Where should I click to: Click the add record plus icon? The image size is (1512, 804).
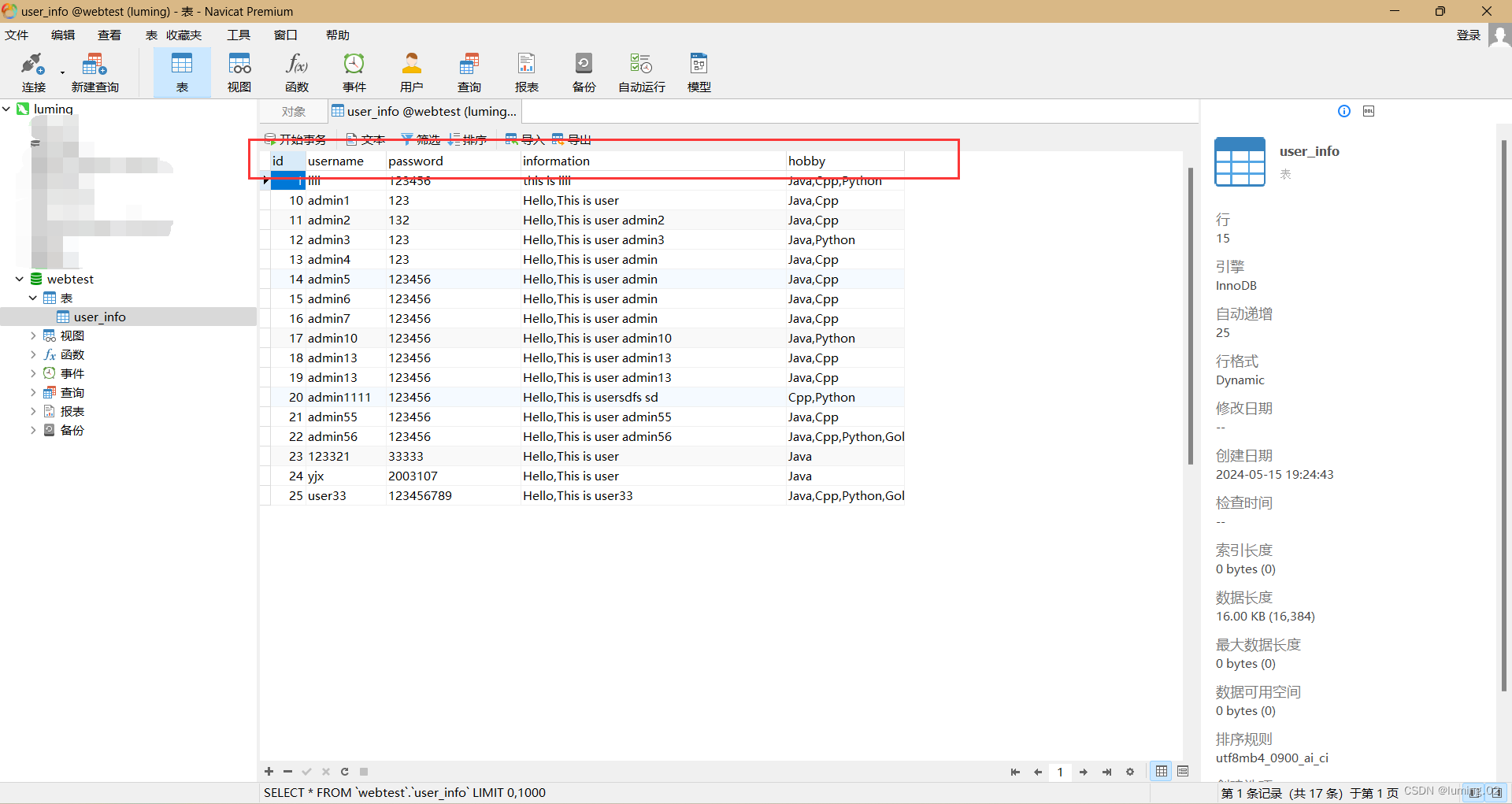(x=269, y=772)
